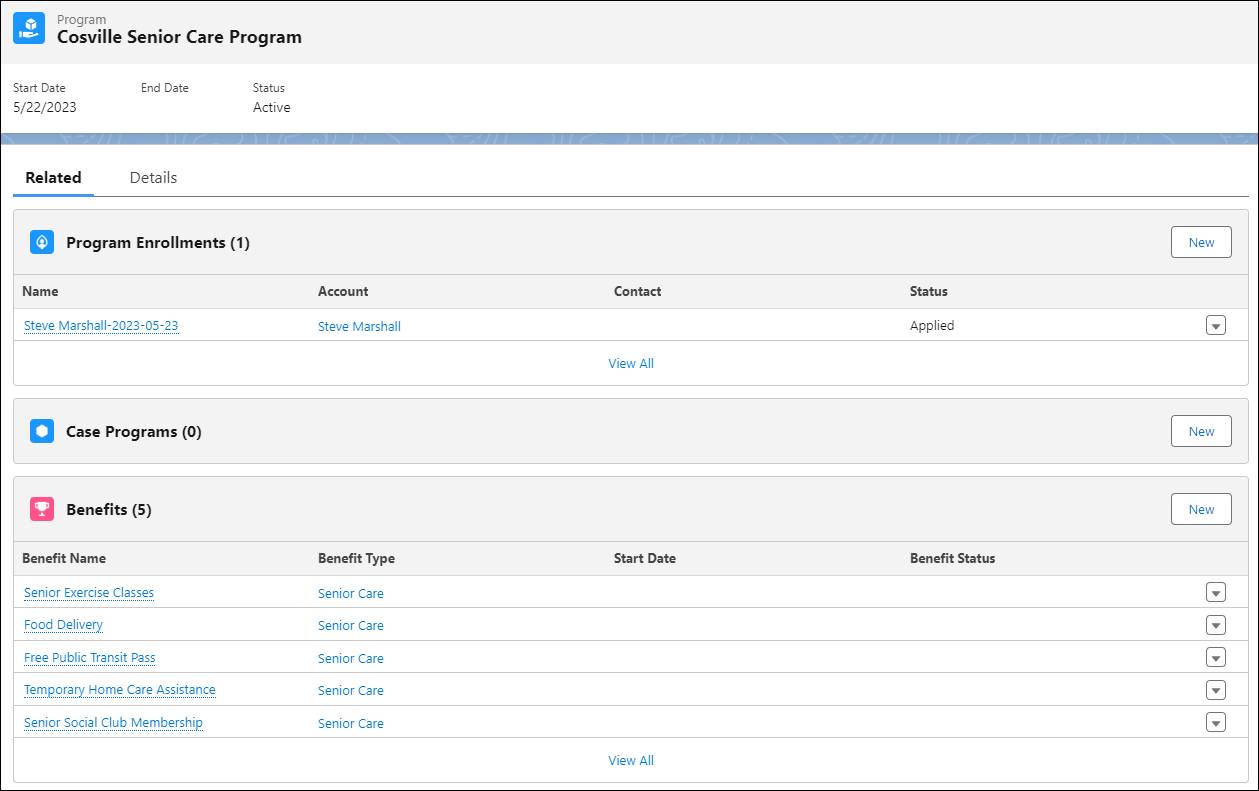Open Senior Care type for Senior Exercise Classes
1259x791 pixels.
point(351,593)
